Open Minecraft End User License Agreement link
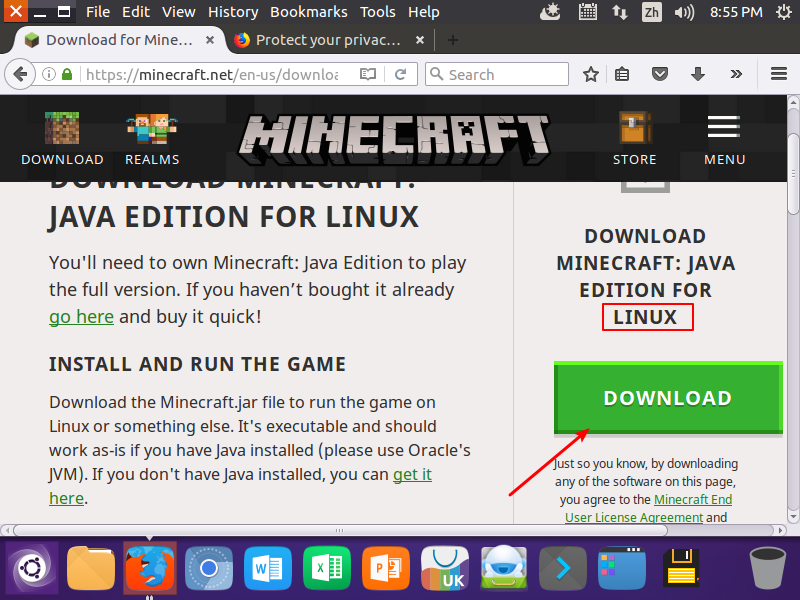 (693, 499)
